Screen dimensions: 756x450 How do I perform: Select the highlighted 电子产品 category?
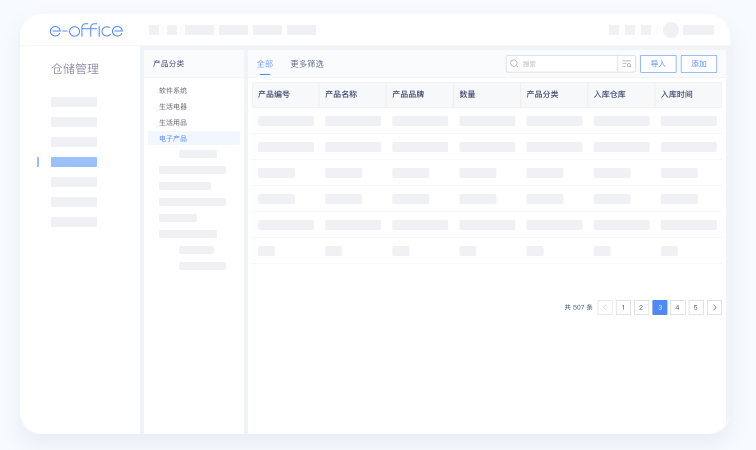coord(173,139)
